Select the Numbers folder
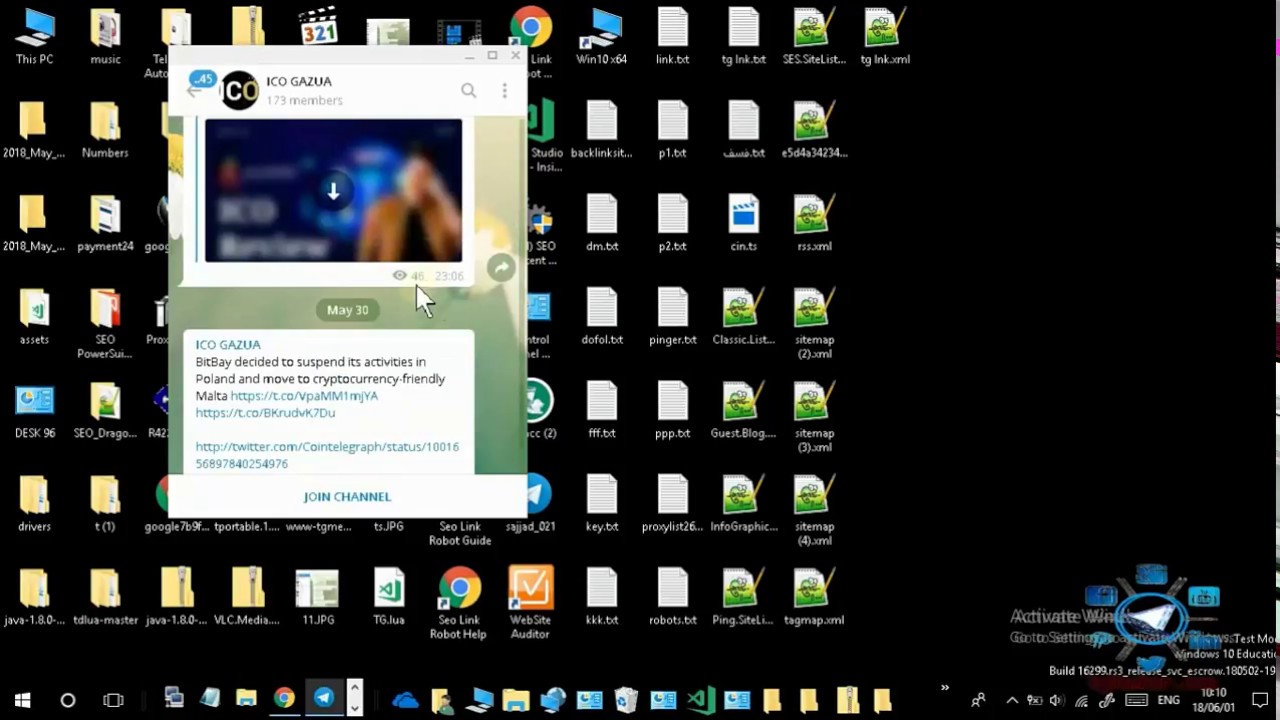This screenshot has height=720, width=1280. [x=105, y=131]
